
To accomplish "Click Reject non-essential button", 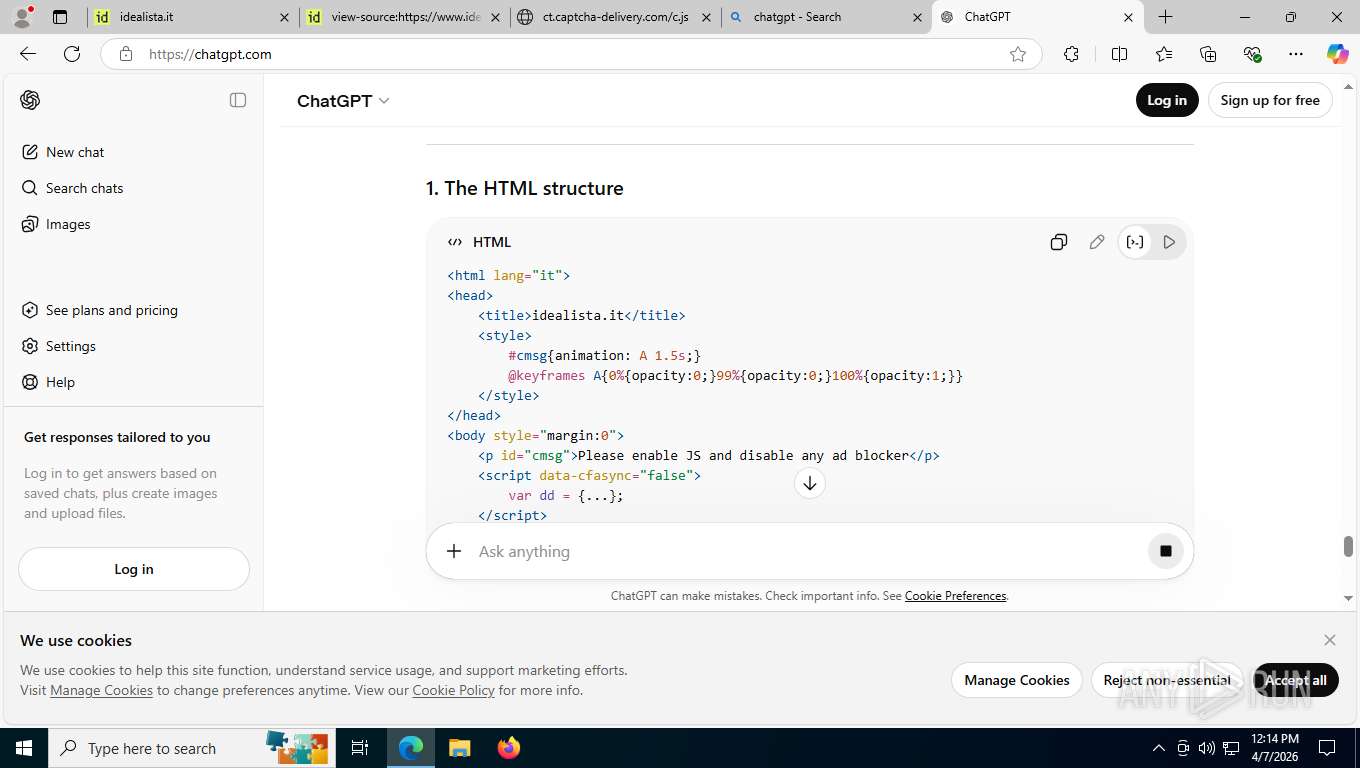I will (1167, 680).
